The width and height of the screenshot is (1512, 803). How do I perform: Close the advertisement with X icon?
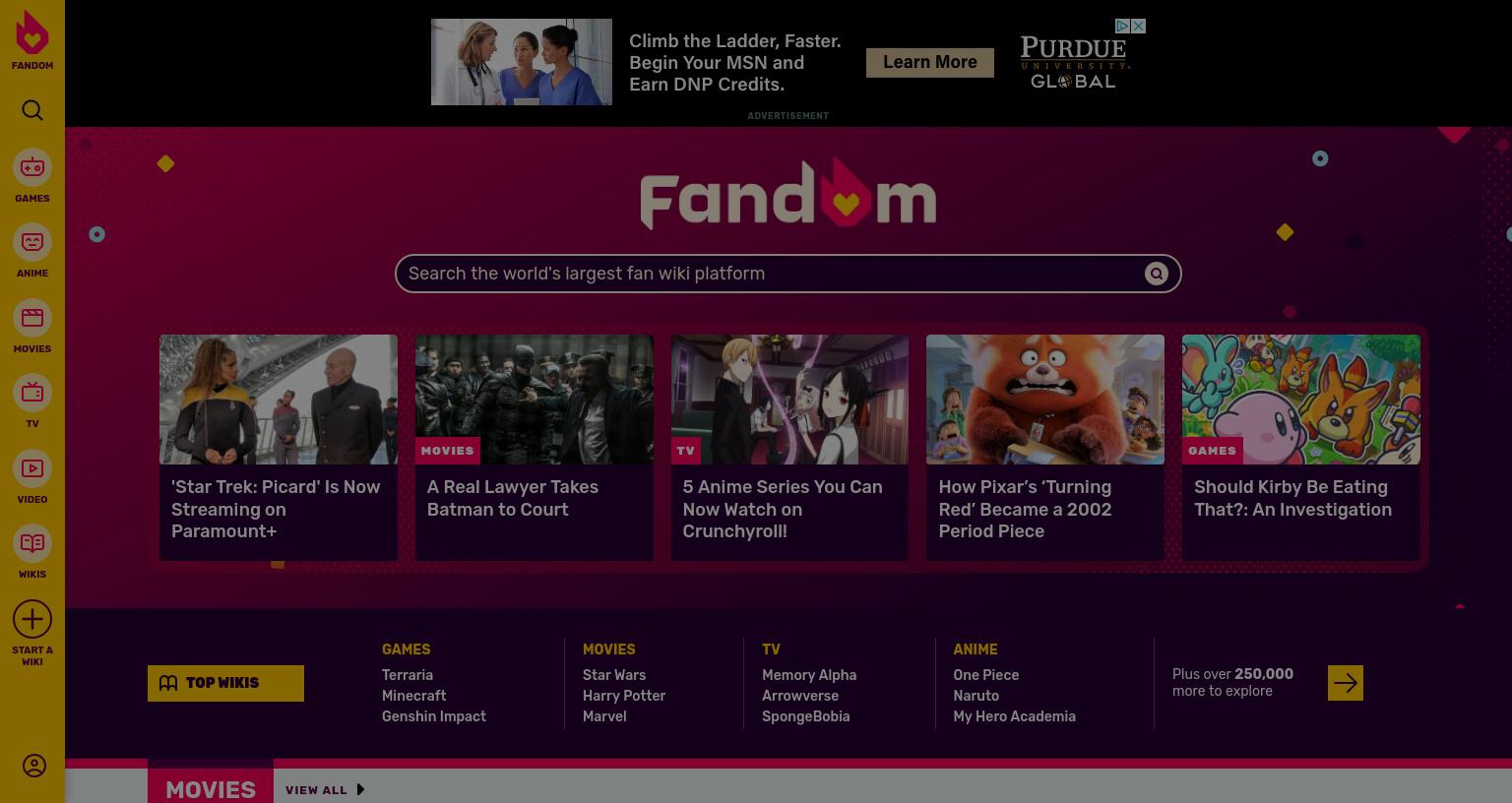[x=1138, y=26]
